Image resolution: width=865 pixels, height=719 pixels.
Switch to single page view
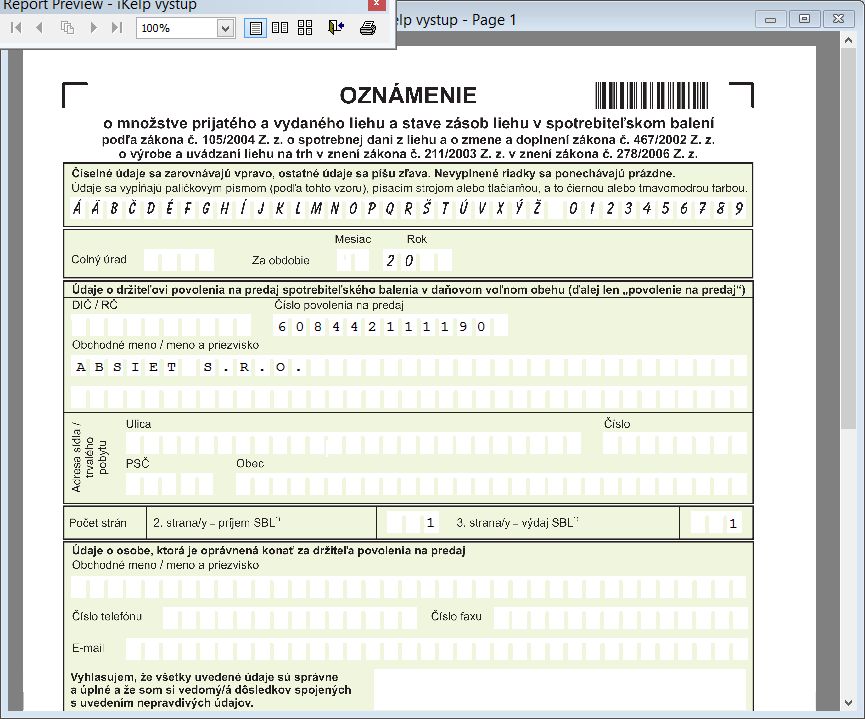(256, 28)
